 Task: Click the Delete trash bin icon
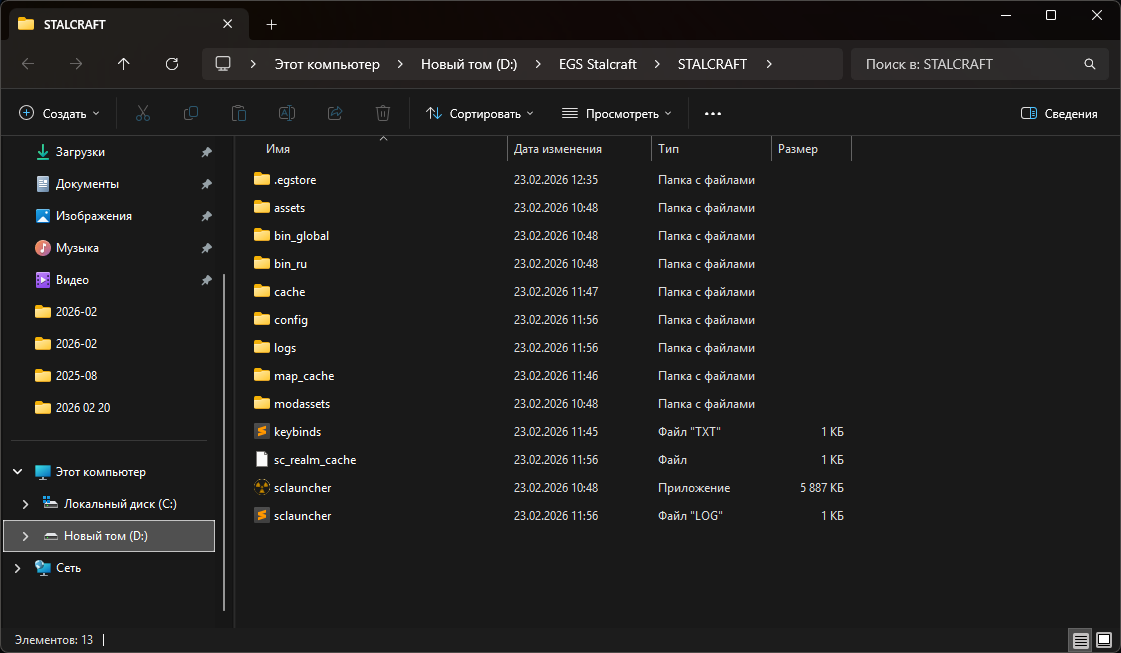click(x=383, y=114)
